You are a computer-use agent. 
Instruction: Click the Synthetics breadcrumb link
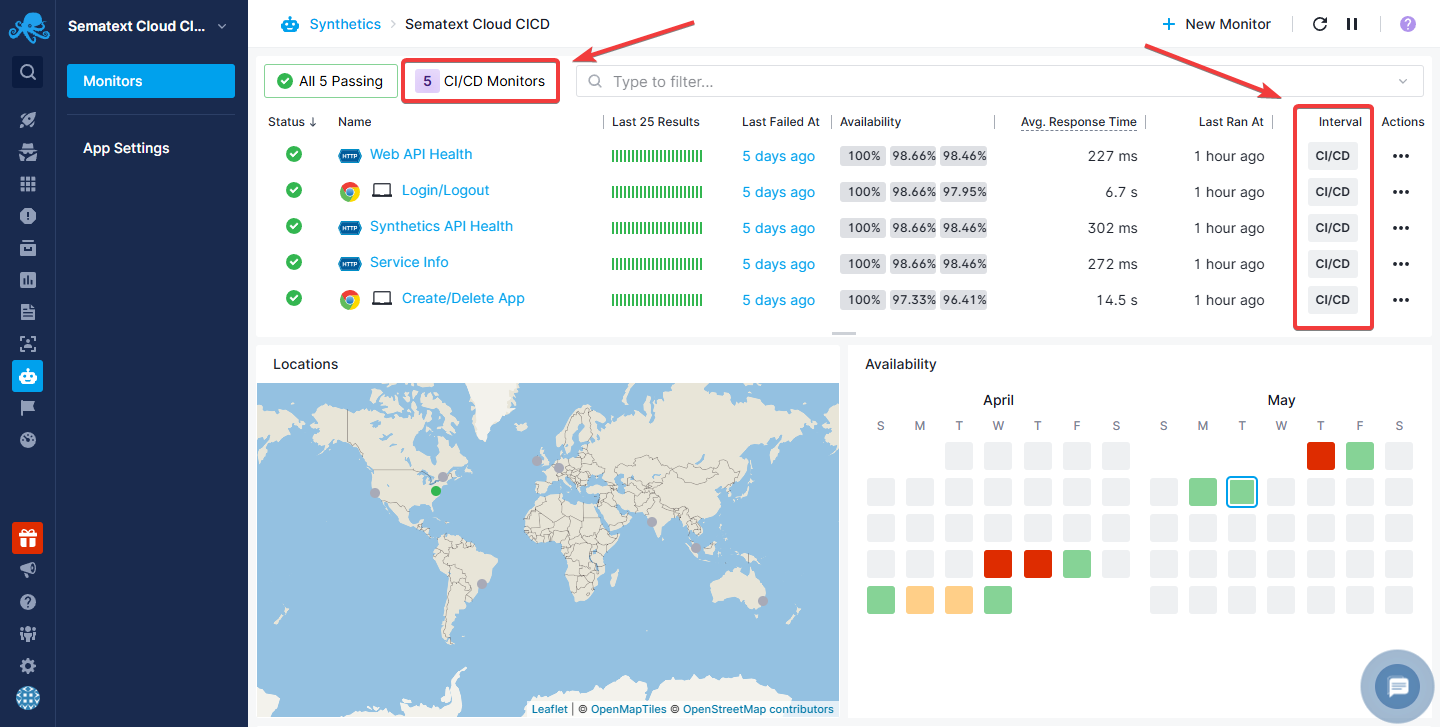point(345,24)
